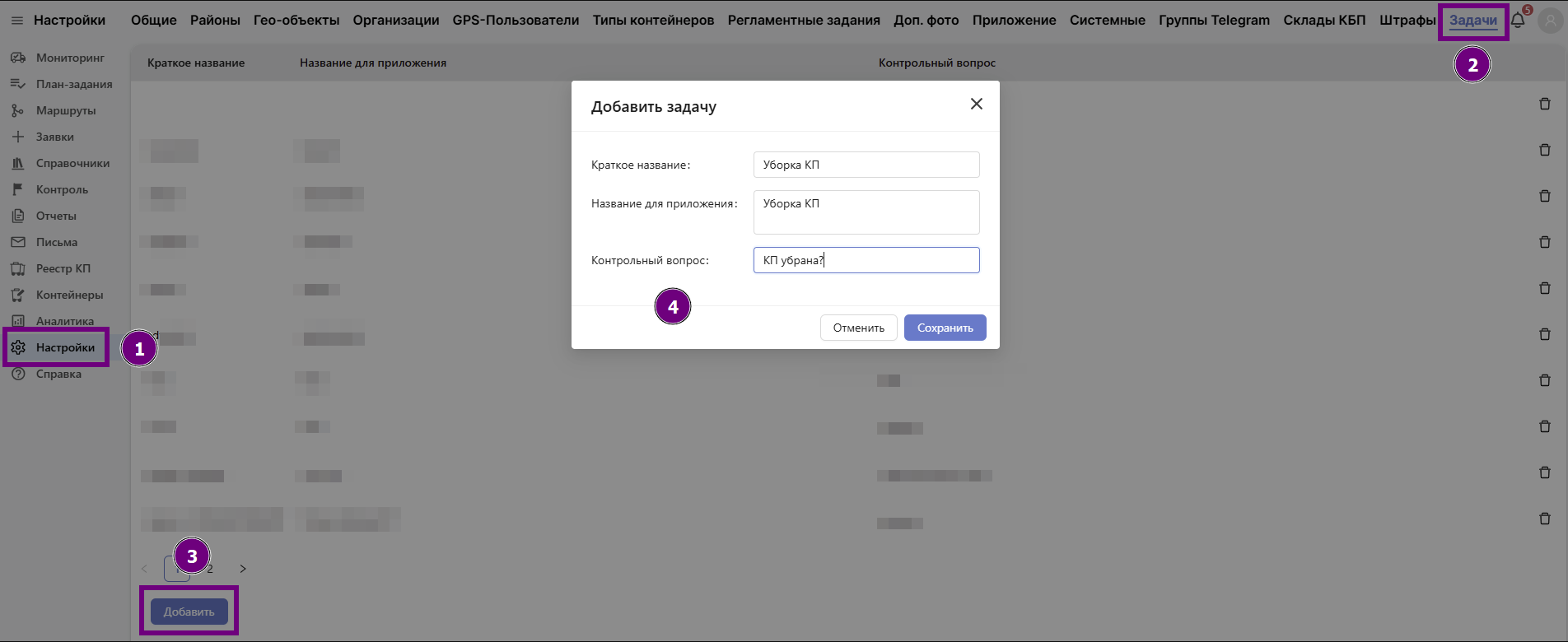This screenshot has width=1568, height=642.
Task: Toggle the hamburger menu icon
Action: [x=16, y=21]
